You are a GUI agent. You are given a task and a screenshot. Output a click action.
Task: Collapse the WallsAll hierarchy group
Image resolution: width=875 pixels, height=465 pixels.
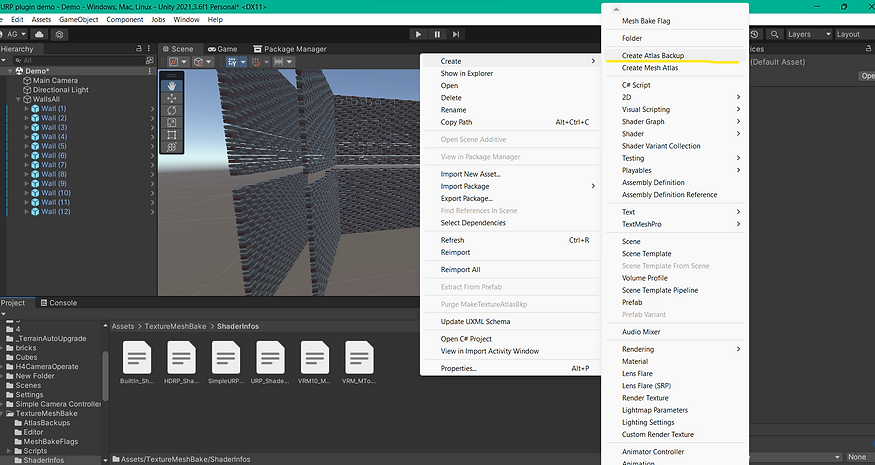[x=19, y=99]
